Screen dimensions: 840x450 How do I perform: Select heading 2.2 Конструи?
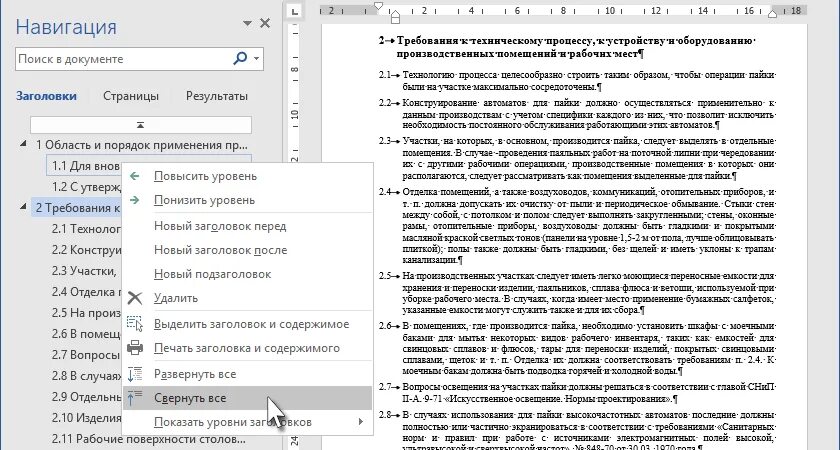(85, 250)
